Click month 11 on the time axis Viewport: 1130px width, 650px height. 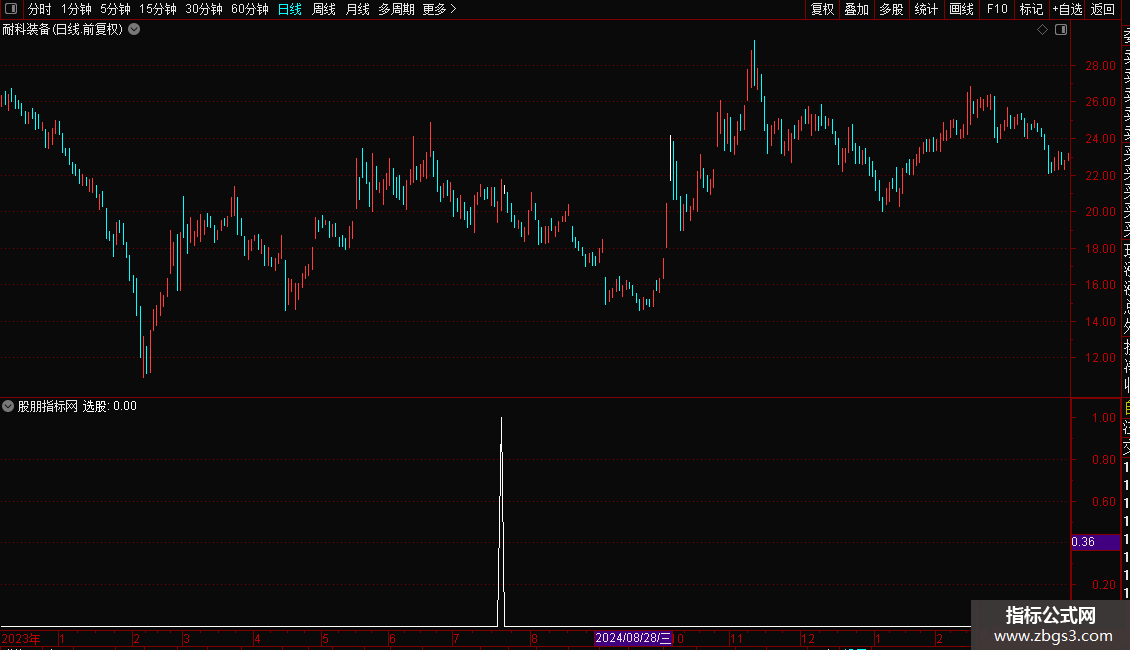pos(736,638)
